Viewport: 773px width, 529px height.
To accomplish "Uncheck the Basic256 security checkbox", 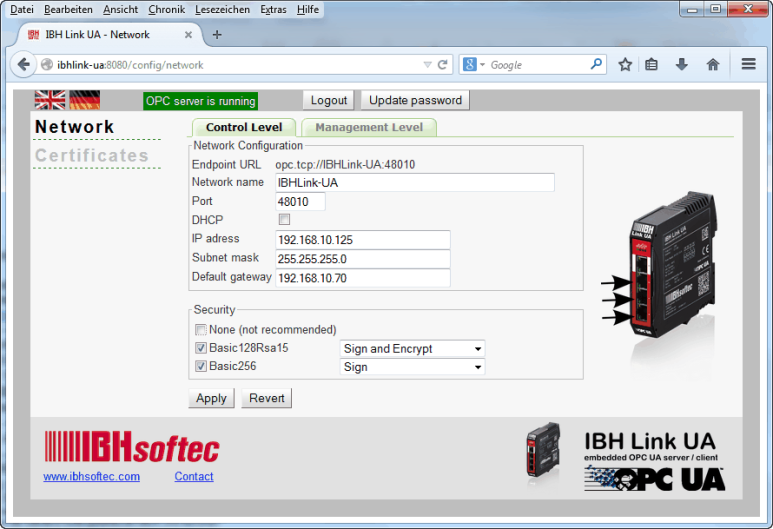I will click(x=201, y=366).
